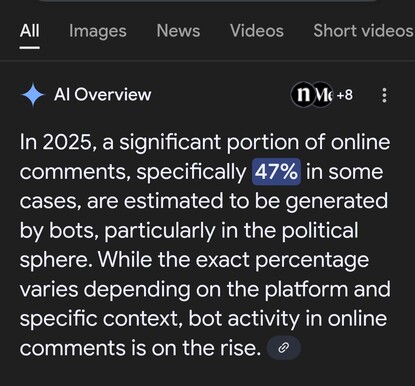Click the phrase "on the rise."
This screenshot has height=386, width=415.
coord(205,348)
